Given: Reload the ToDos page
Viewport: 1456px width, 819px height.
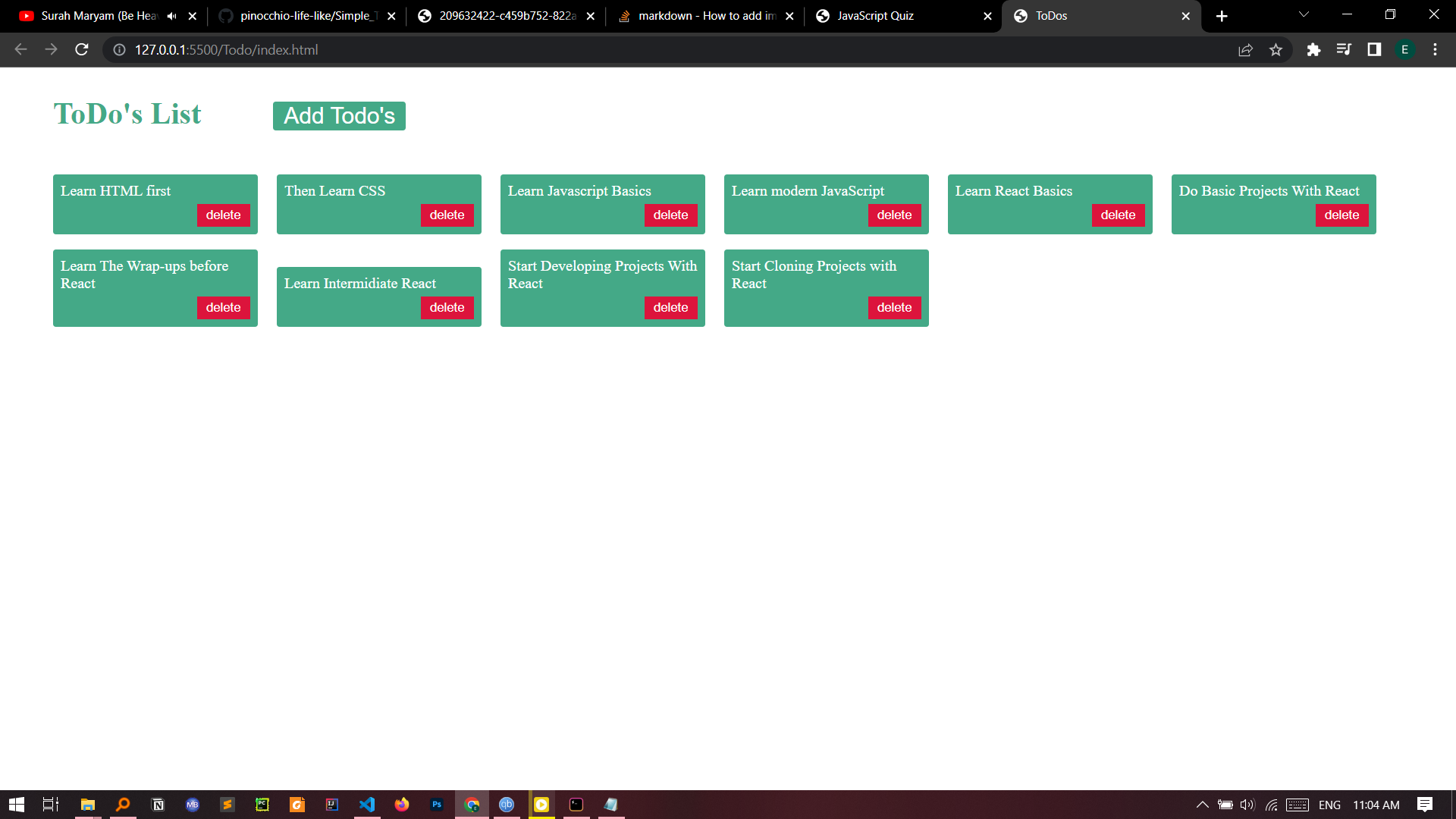Looking at the screenshot, I should click(81, 49).
